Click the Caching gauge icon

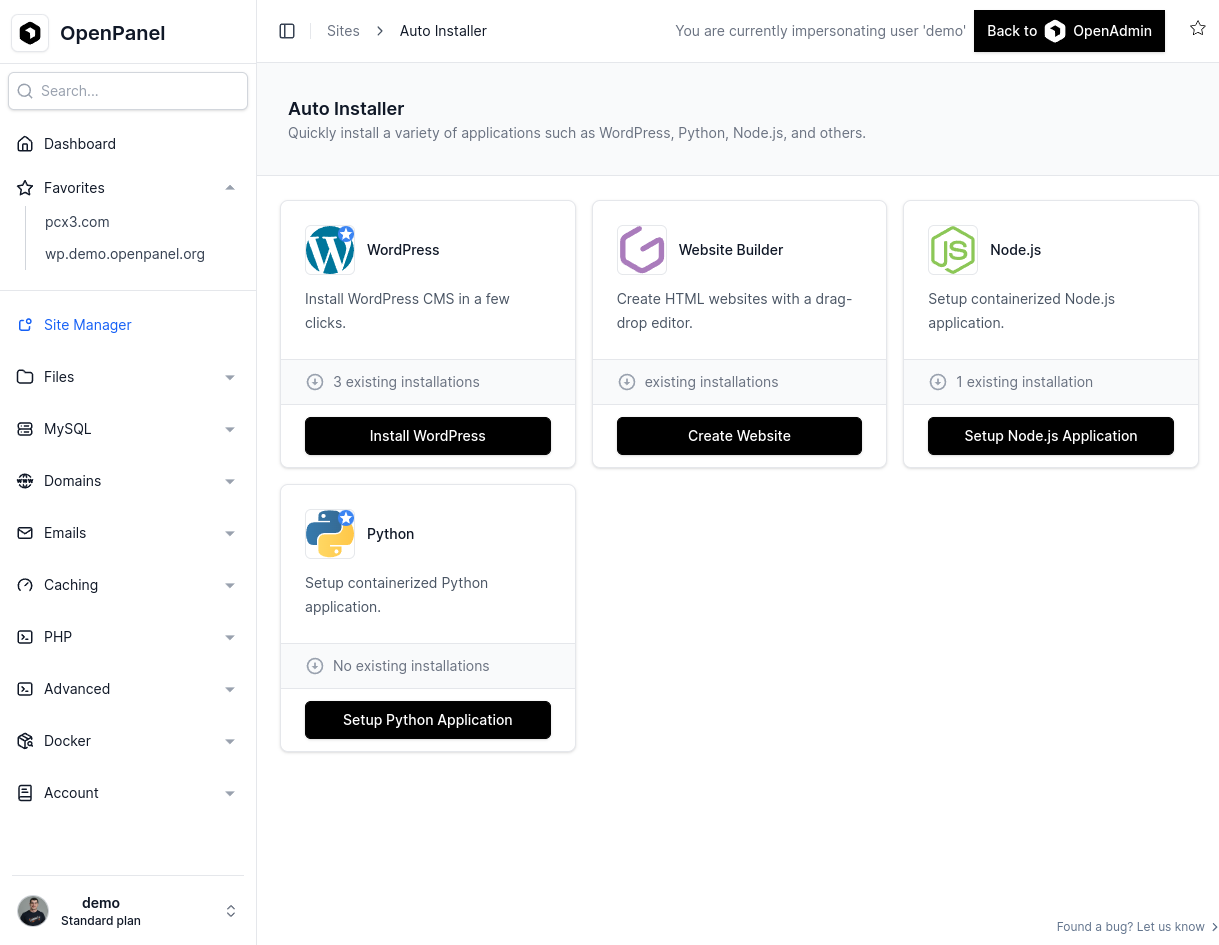point(25,585)
